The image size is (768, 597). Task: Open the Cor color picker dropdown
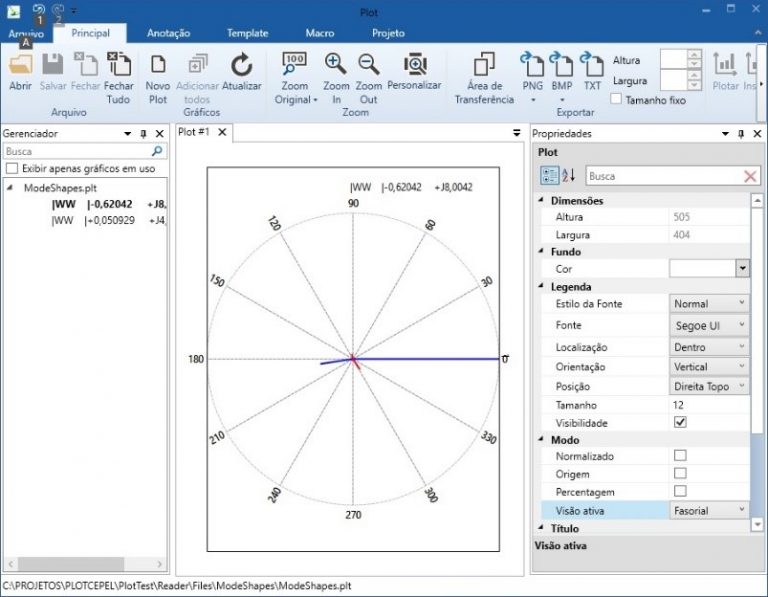point(742,268)
